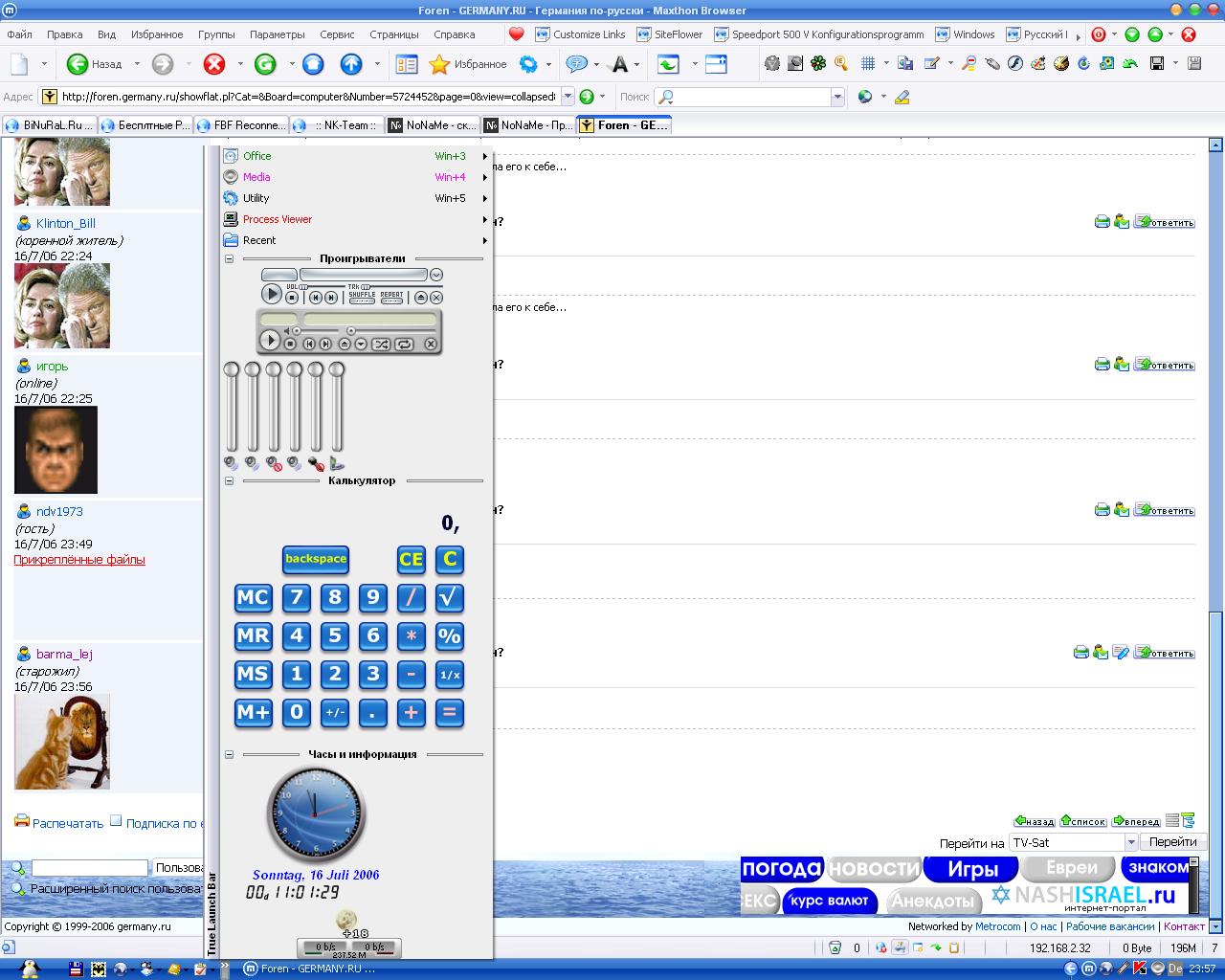Viewport: 1225px width, 980px height.
Task: Click the green undo arrow toolbar icon
Action: [1131, 64]
